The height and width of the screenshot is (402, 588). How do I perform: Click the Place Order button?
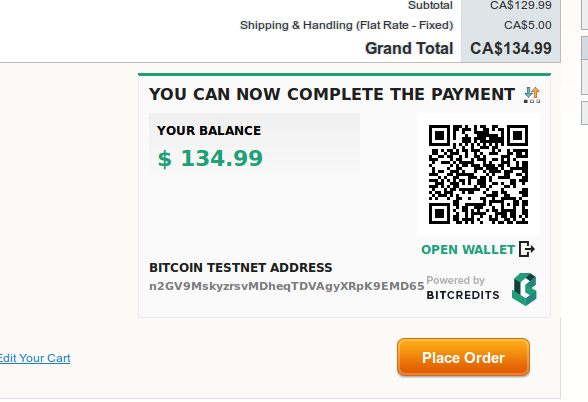(464, 357)
